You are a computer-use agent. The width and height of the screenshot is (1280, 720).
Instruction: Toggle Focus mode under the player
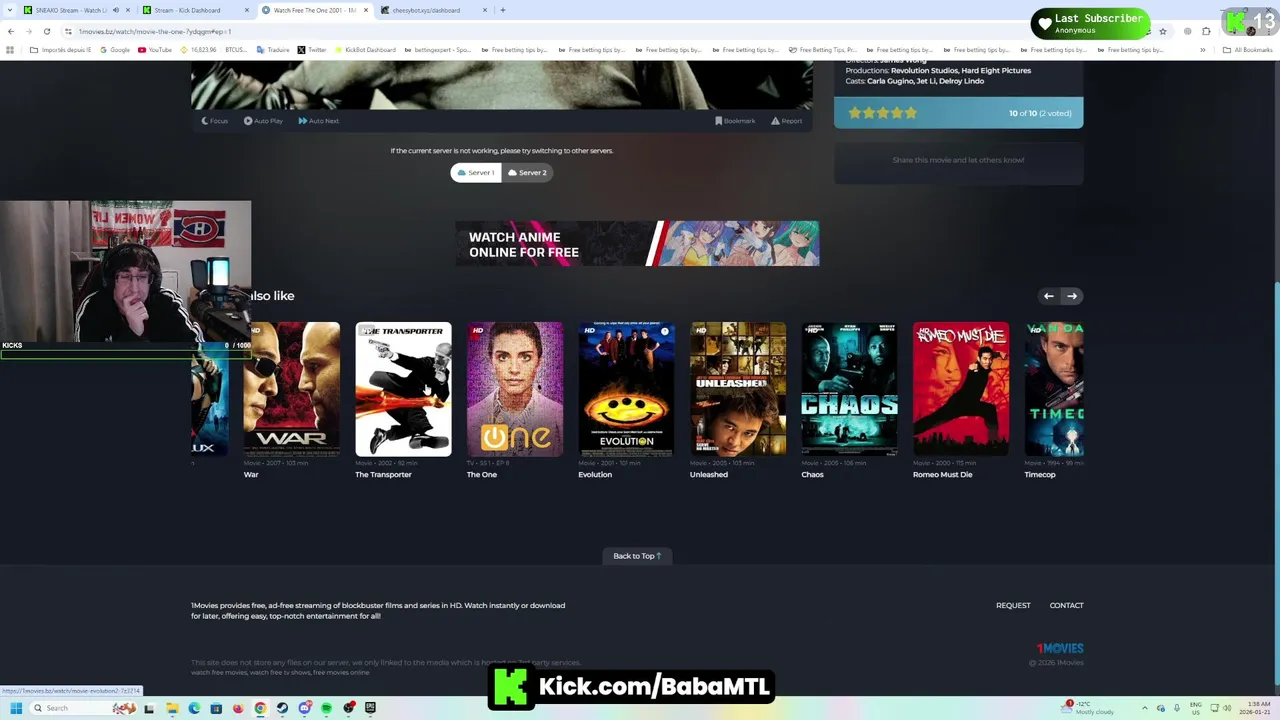(x=215, y=121)
